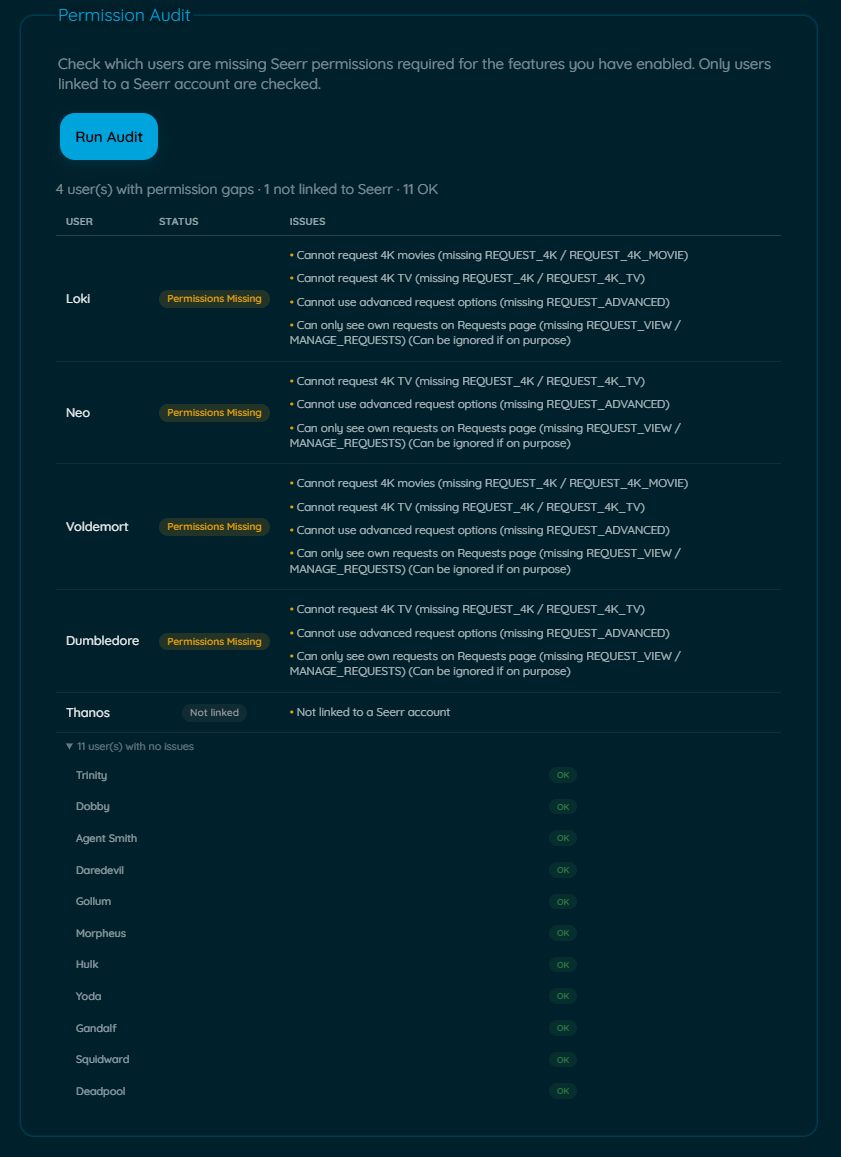The width and height of the screenshot is (841, 1157).
Task: Click the Not linked to a Seerr account issue
Action: 370,712
